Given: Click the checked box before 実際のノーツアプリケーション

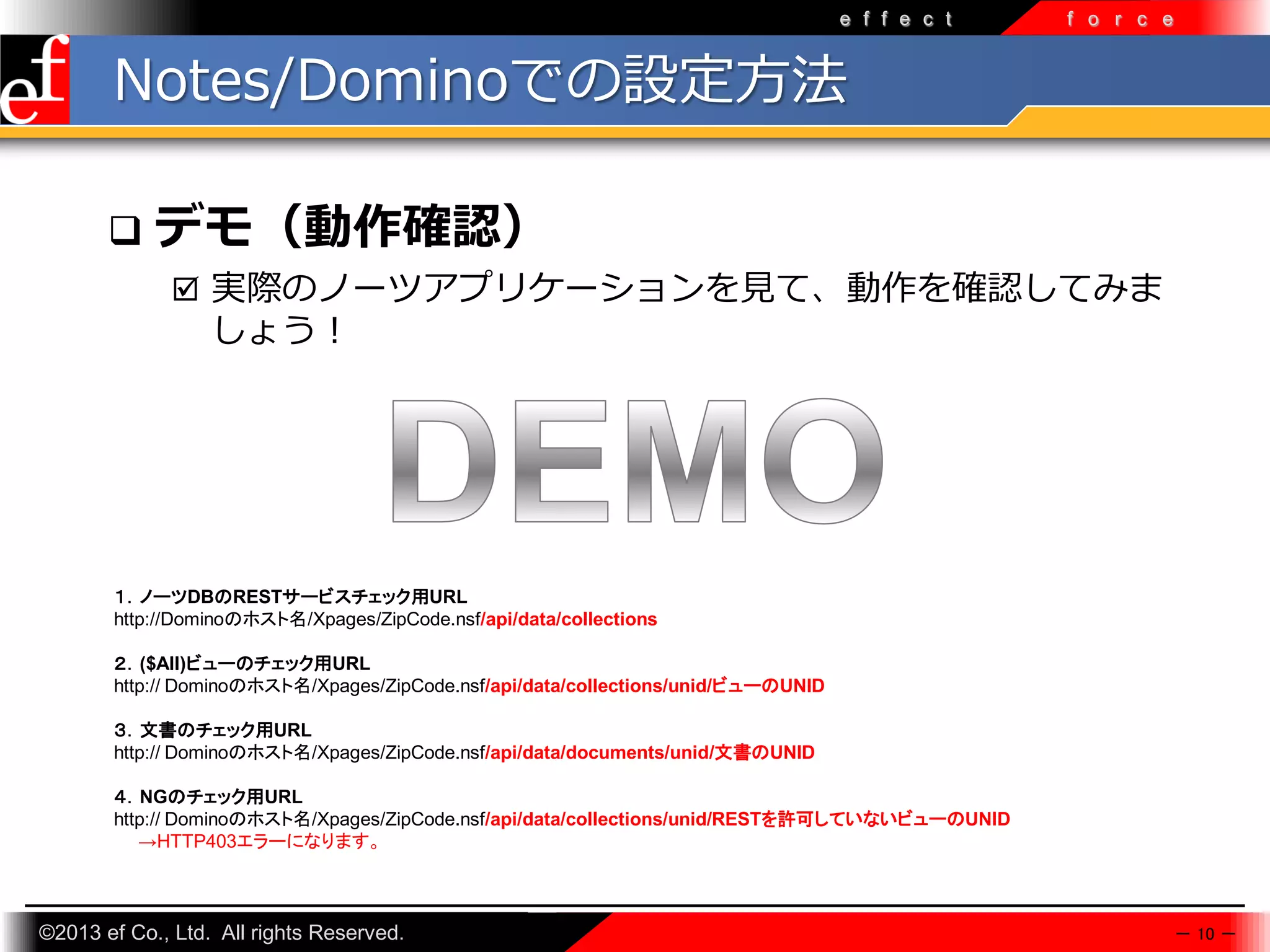Looking at the screenshot, I should (185, 289).
